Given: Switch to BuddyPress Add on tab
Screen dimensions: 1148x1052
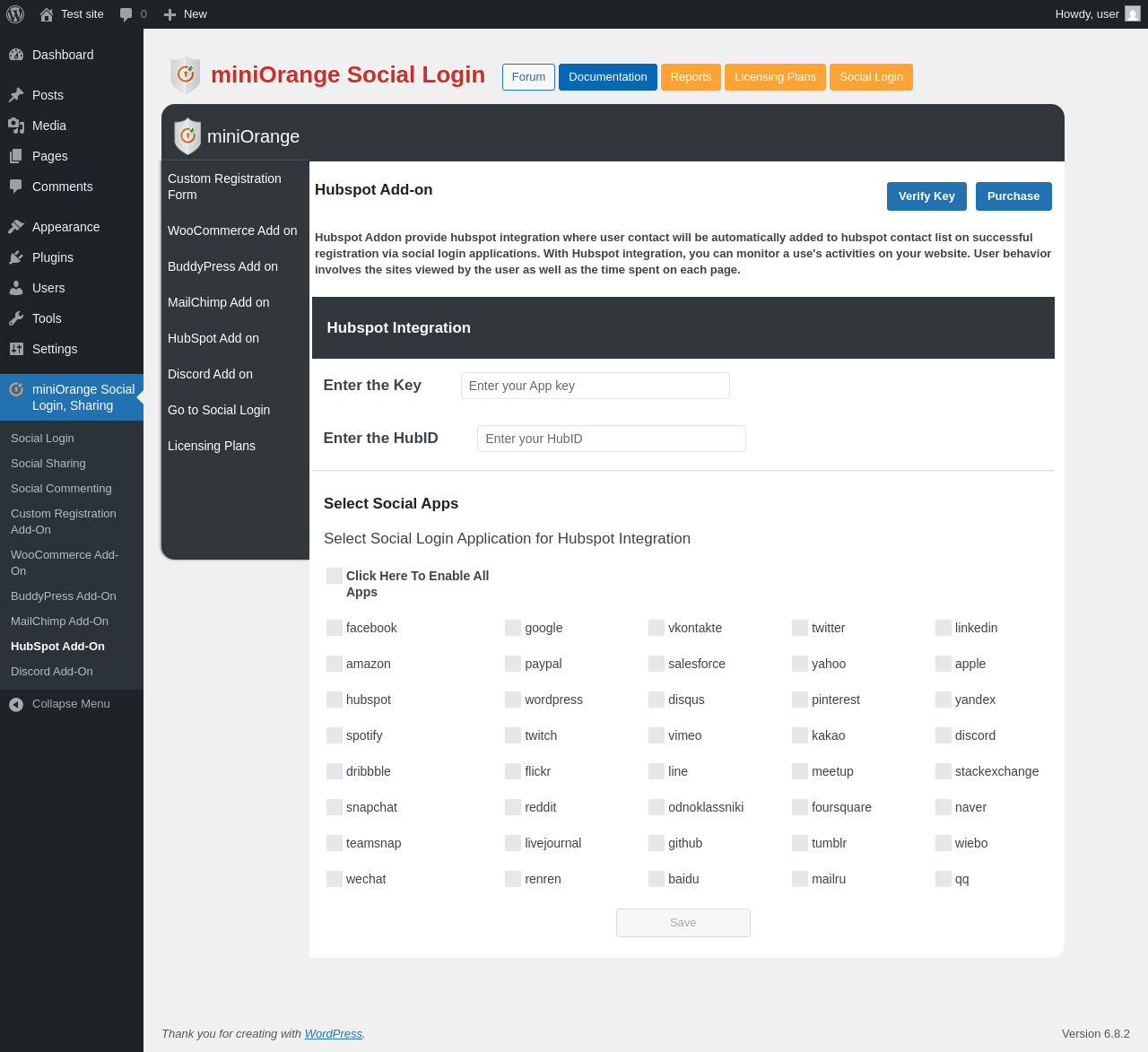Looking at the screenshot, I should click(x=235, y=266).
